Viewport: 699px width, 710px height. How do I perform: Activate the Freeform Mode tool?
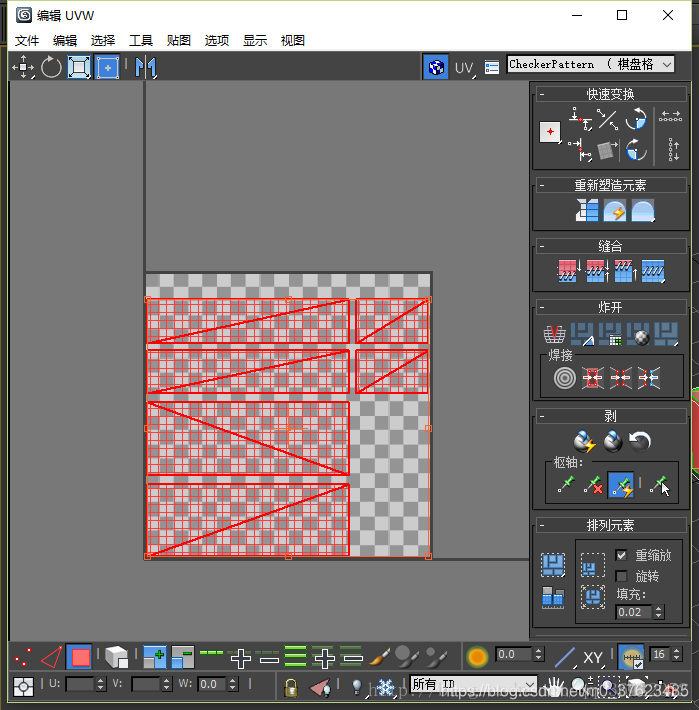click(x=108, y=67)
